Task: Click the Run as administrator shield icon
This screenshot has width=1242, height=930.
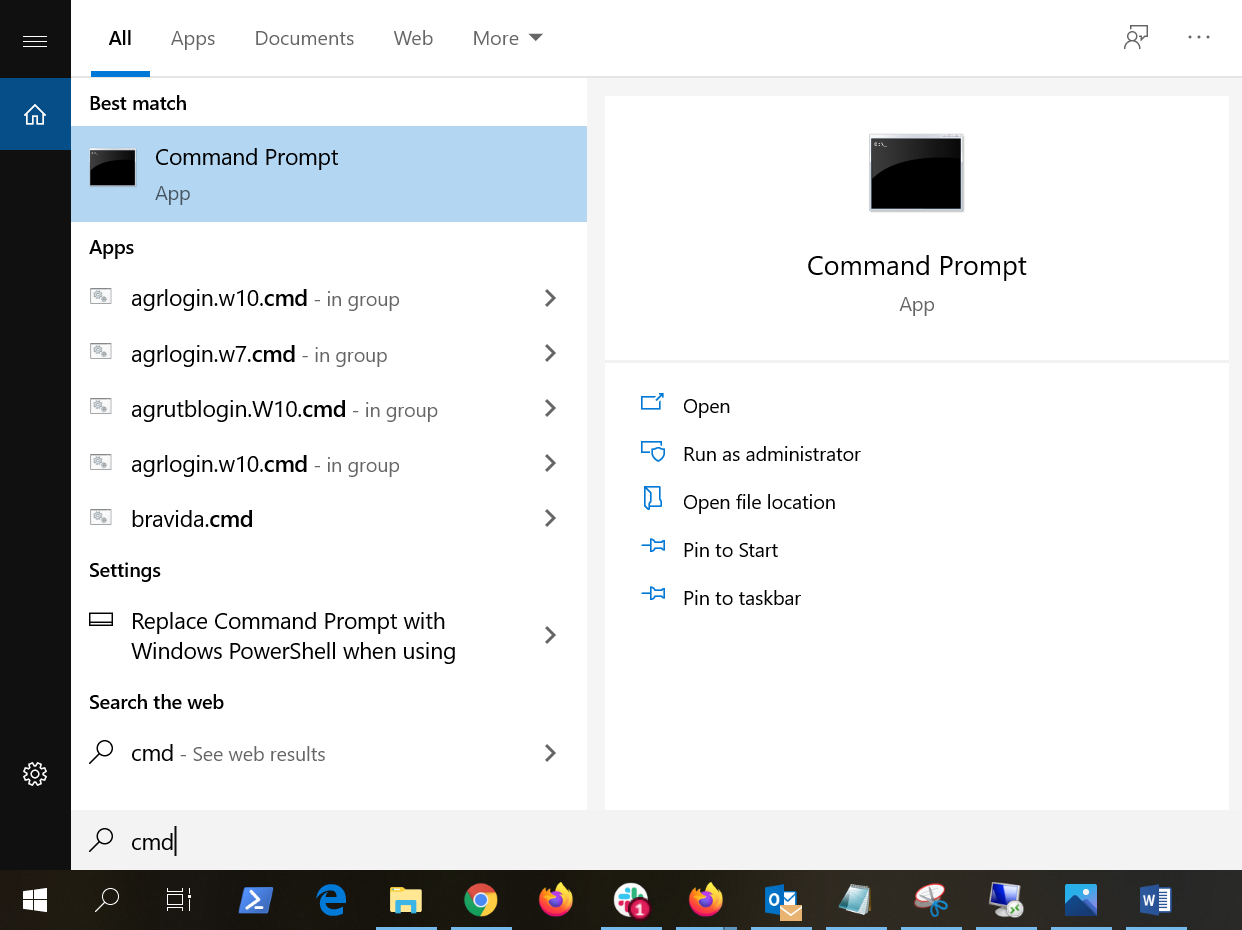Action: click(x=653, y=453)
